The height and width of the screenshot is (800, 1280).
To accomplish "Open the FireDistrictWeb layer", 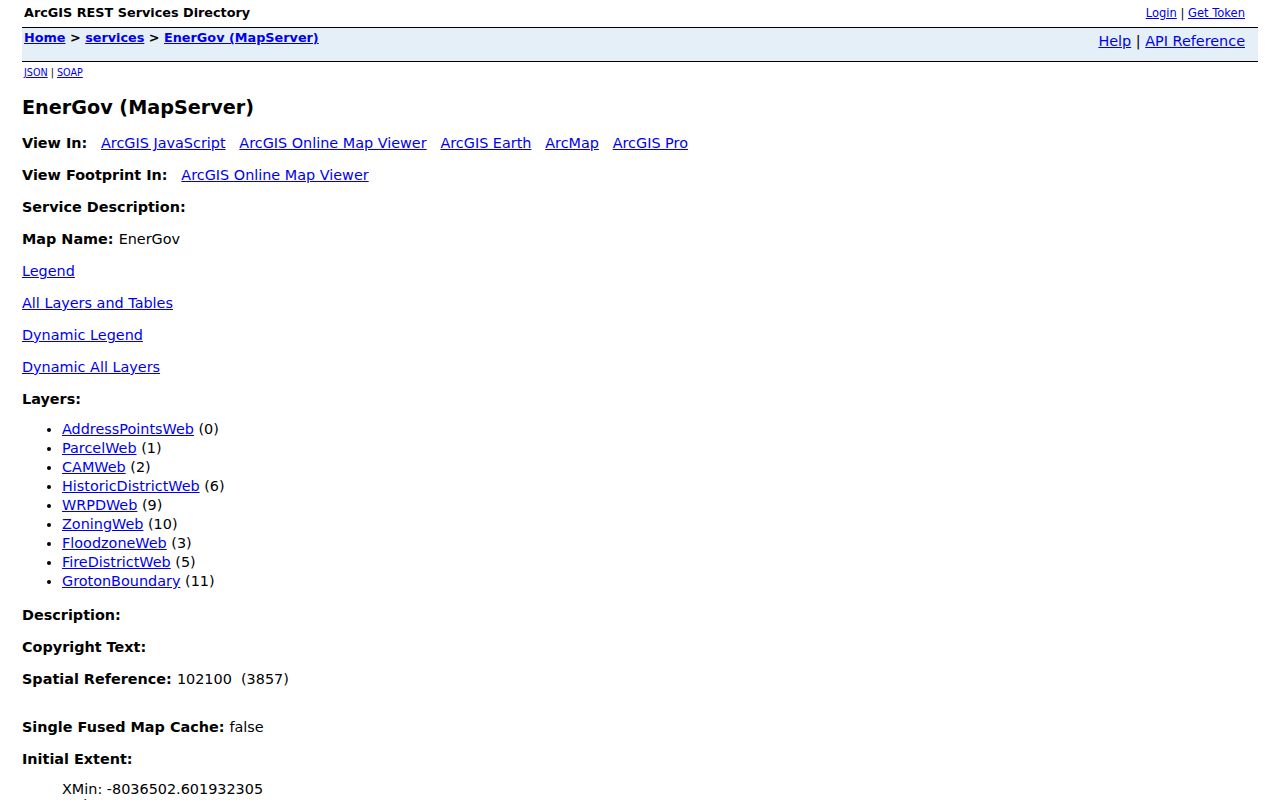I will click(x=116, y=562).
